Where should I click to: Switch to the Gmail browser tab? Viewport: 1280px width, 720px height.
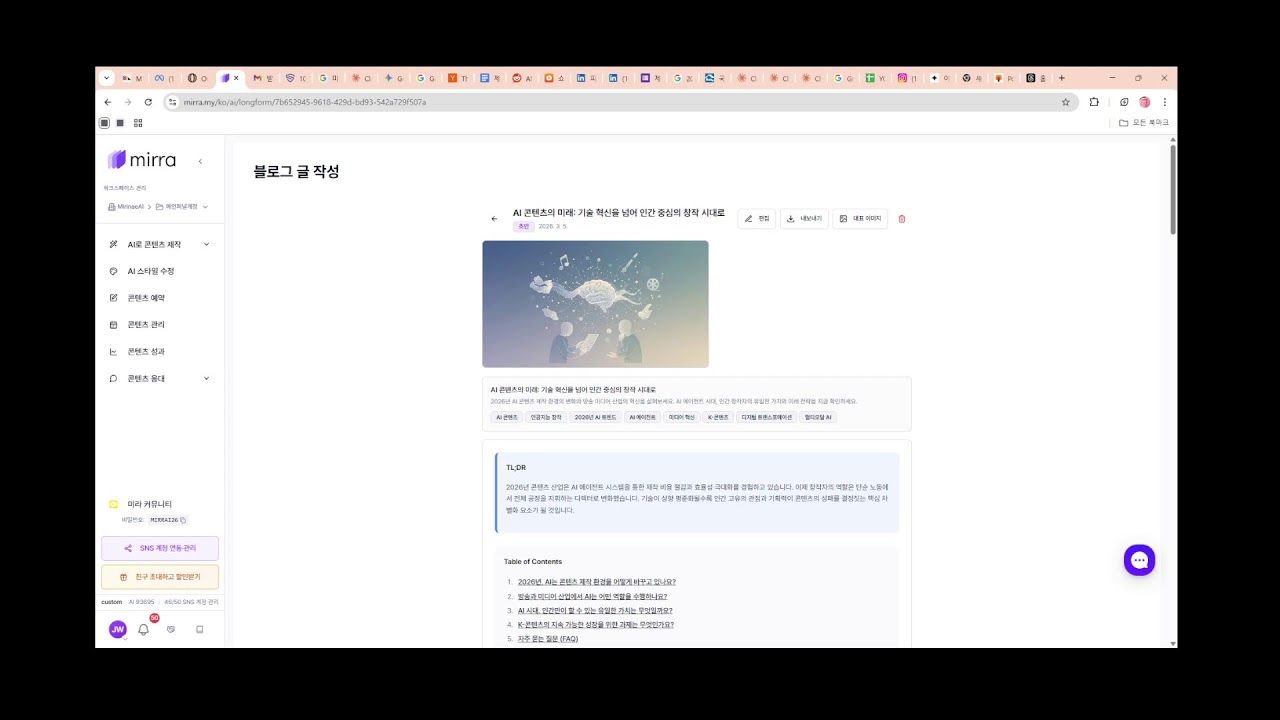(x=261, y=78)
